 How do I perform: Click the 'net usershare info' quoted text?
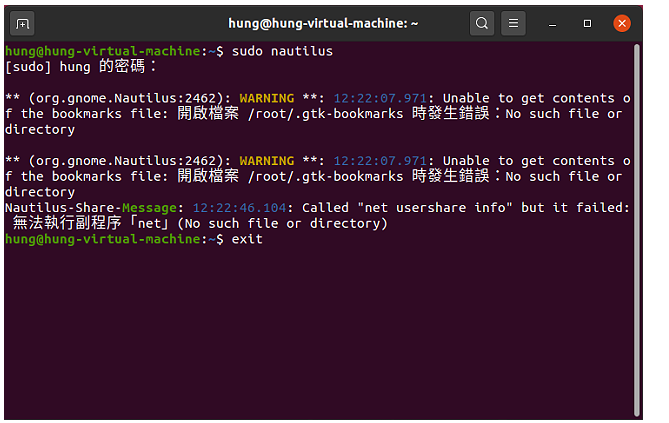pyautogui.click(x=435, y=208)
